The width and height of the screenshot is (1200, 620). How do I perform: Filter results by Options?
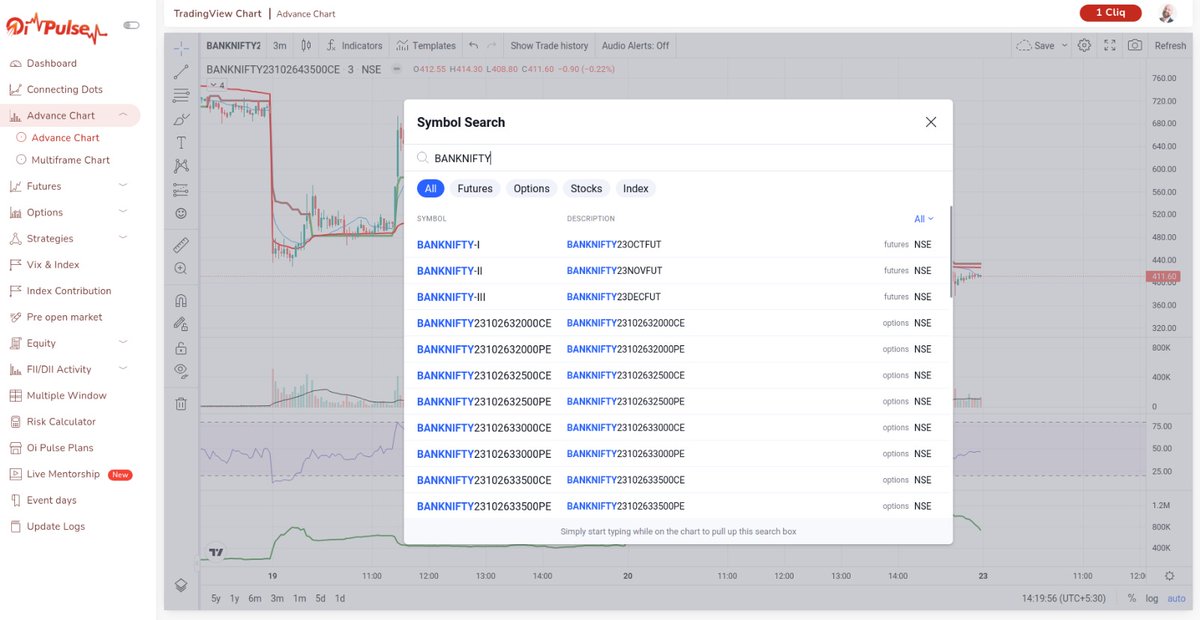click(x=532, y=188)
